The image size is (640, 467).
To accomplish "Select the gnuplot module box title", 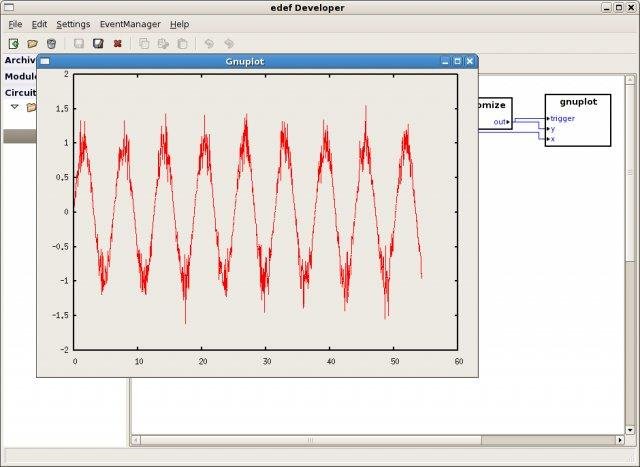I will tap(578, 102).
